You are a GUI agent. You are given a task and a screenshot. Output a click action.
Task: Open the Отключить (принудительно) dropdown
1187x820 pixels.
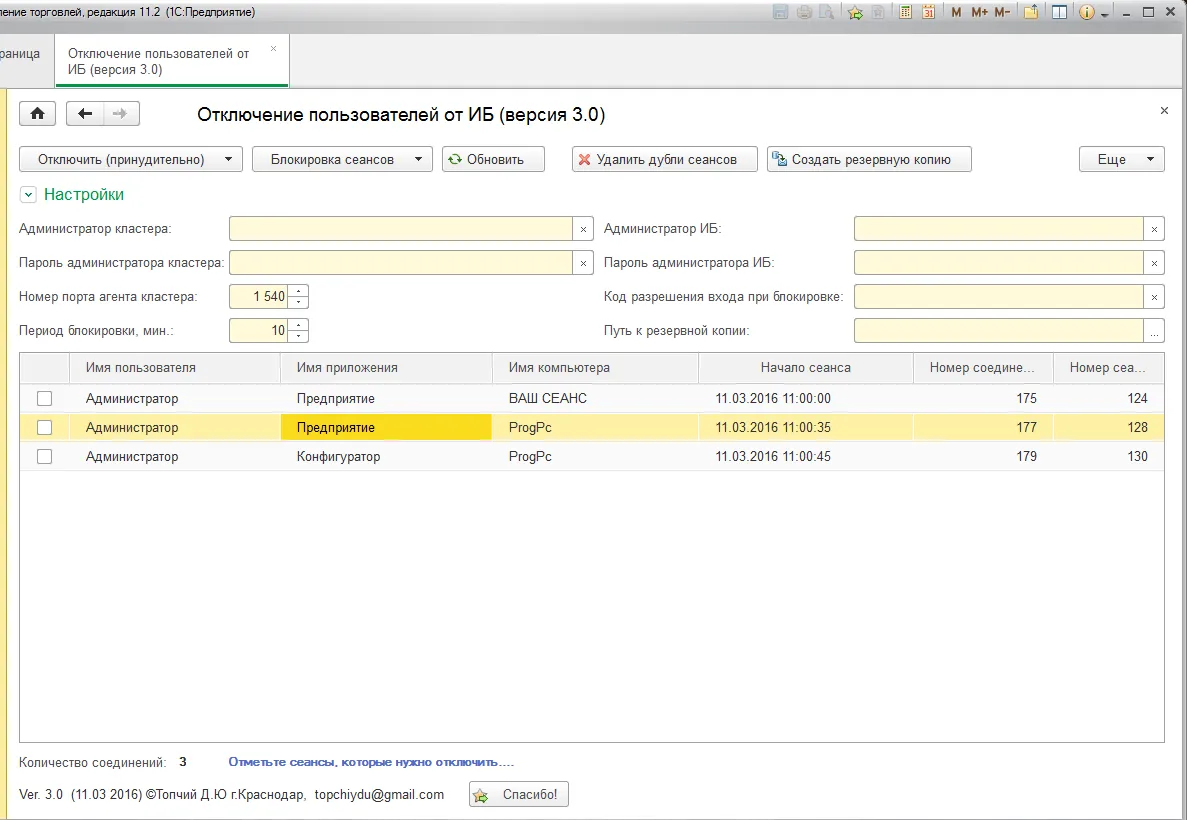click(x=131, y=160)
